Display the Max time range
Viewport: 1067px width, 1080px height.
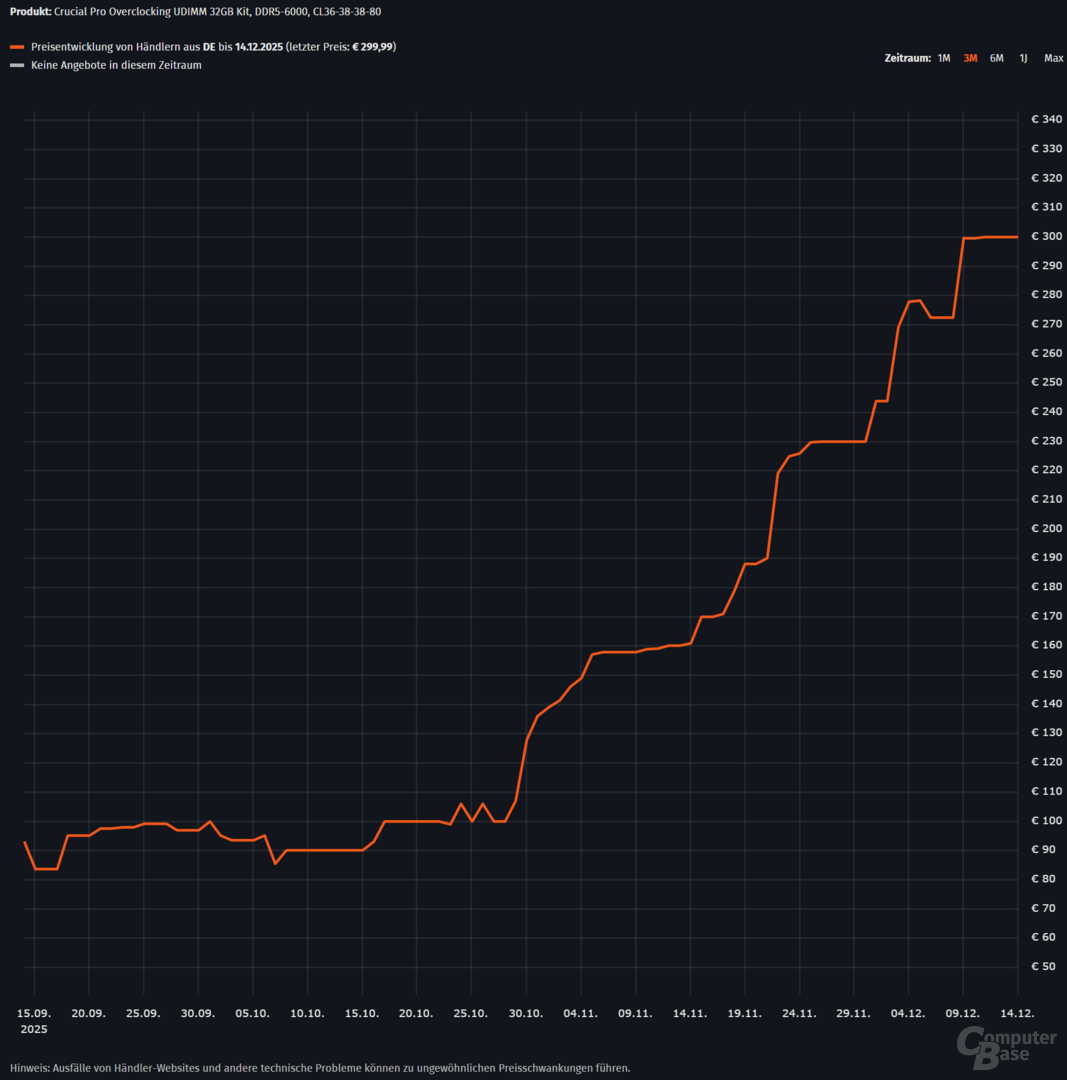pos(1053,58)
